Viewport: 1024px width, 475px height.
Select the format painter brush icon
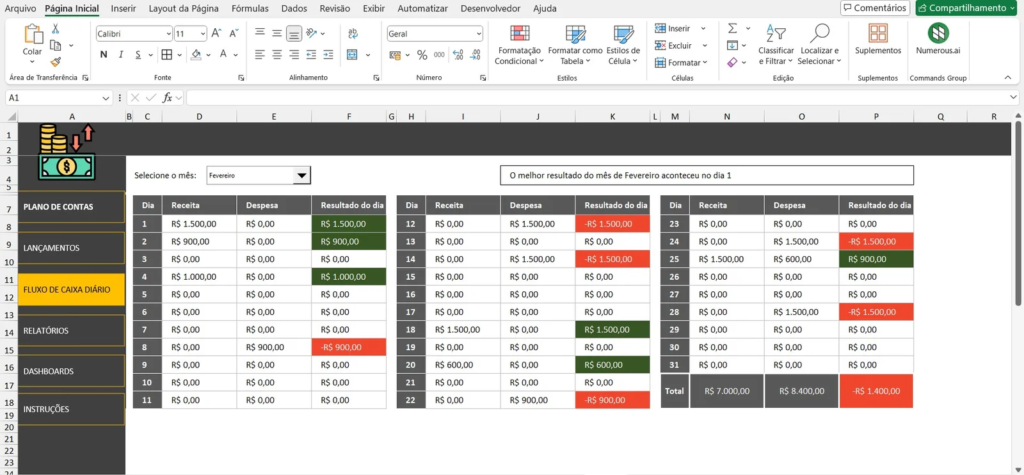(57, 61)
